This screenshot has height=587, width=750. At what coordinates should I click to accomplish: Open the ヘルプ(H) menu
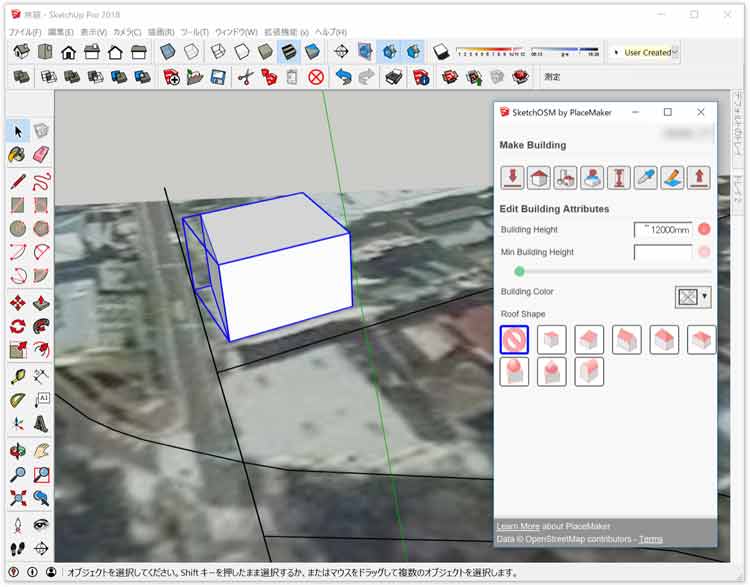pos(331,32)
